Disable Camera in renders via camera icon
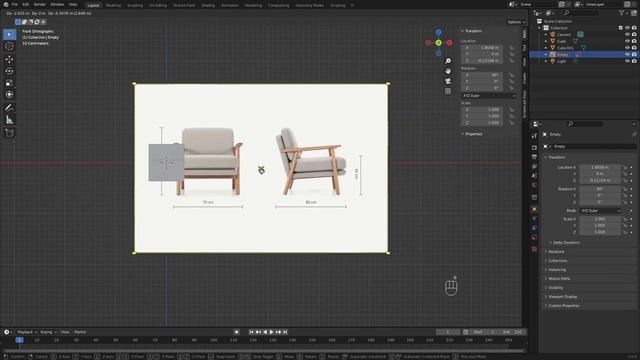The image size is (640, 360). tap(634, 34)
